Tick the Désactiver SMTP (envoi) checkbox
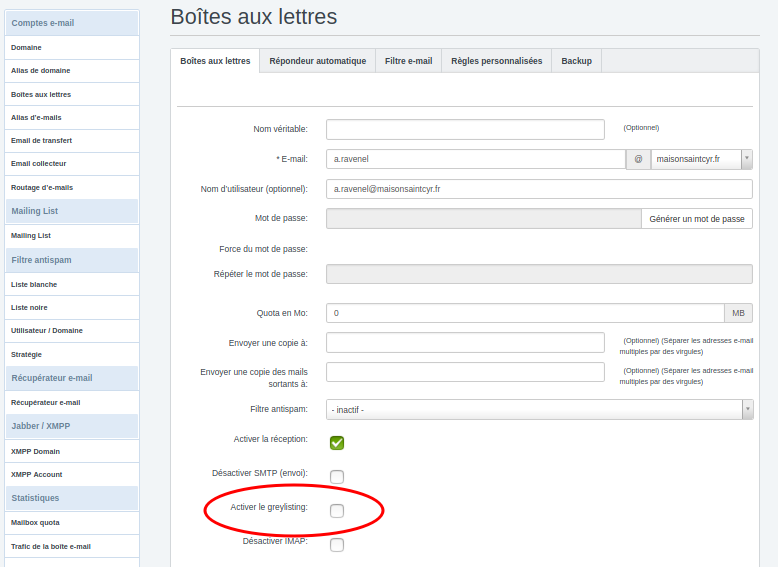Screen dimensions: 778x567 point(337,477)
